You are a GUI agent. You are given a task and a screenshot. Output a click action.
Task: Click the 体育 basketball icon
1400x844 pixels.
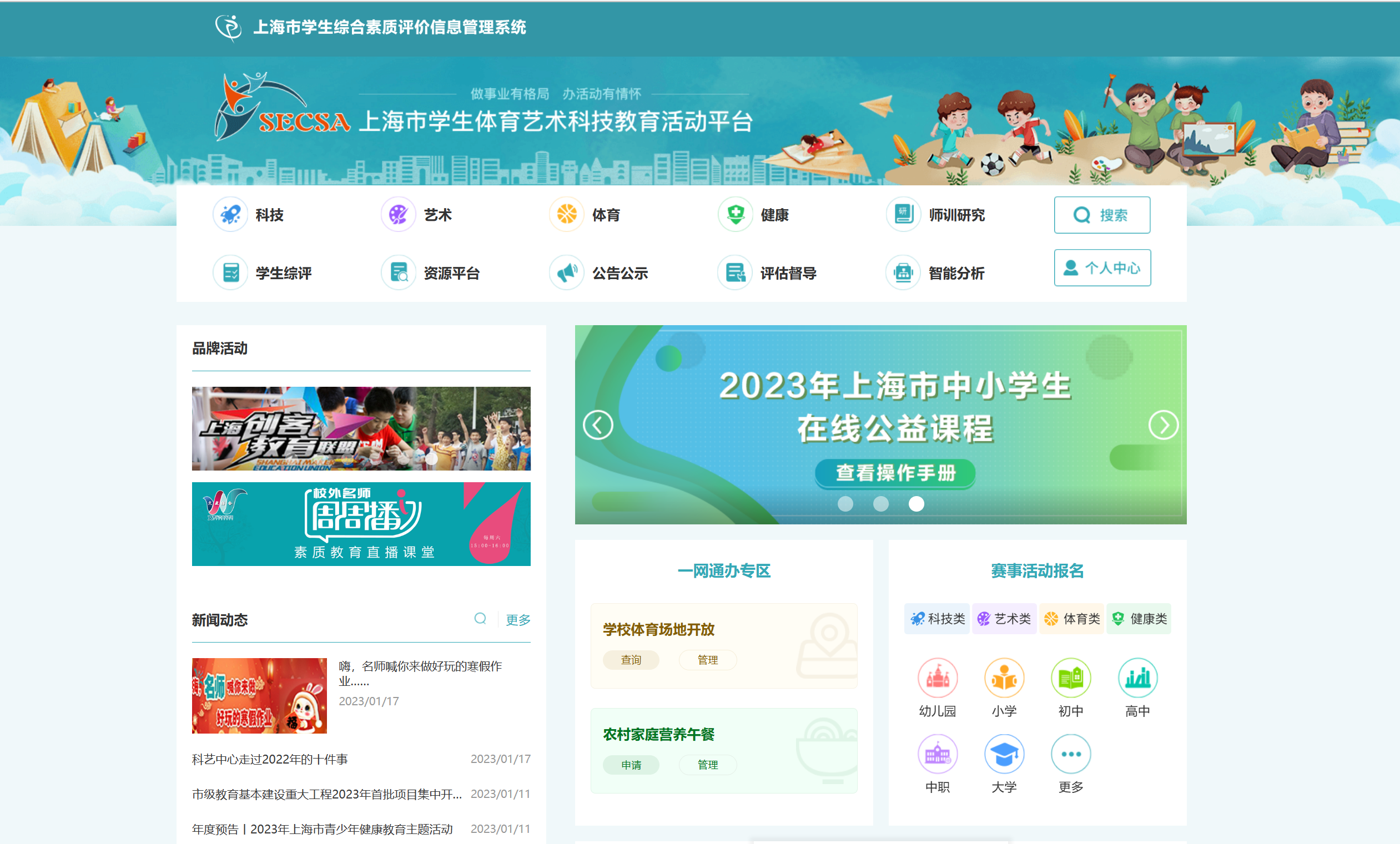(x=566, y=215)
